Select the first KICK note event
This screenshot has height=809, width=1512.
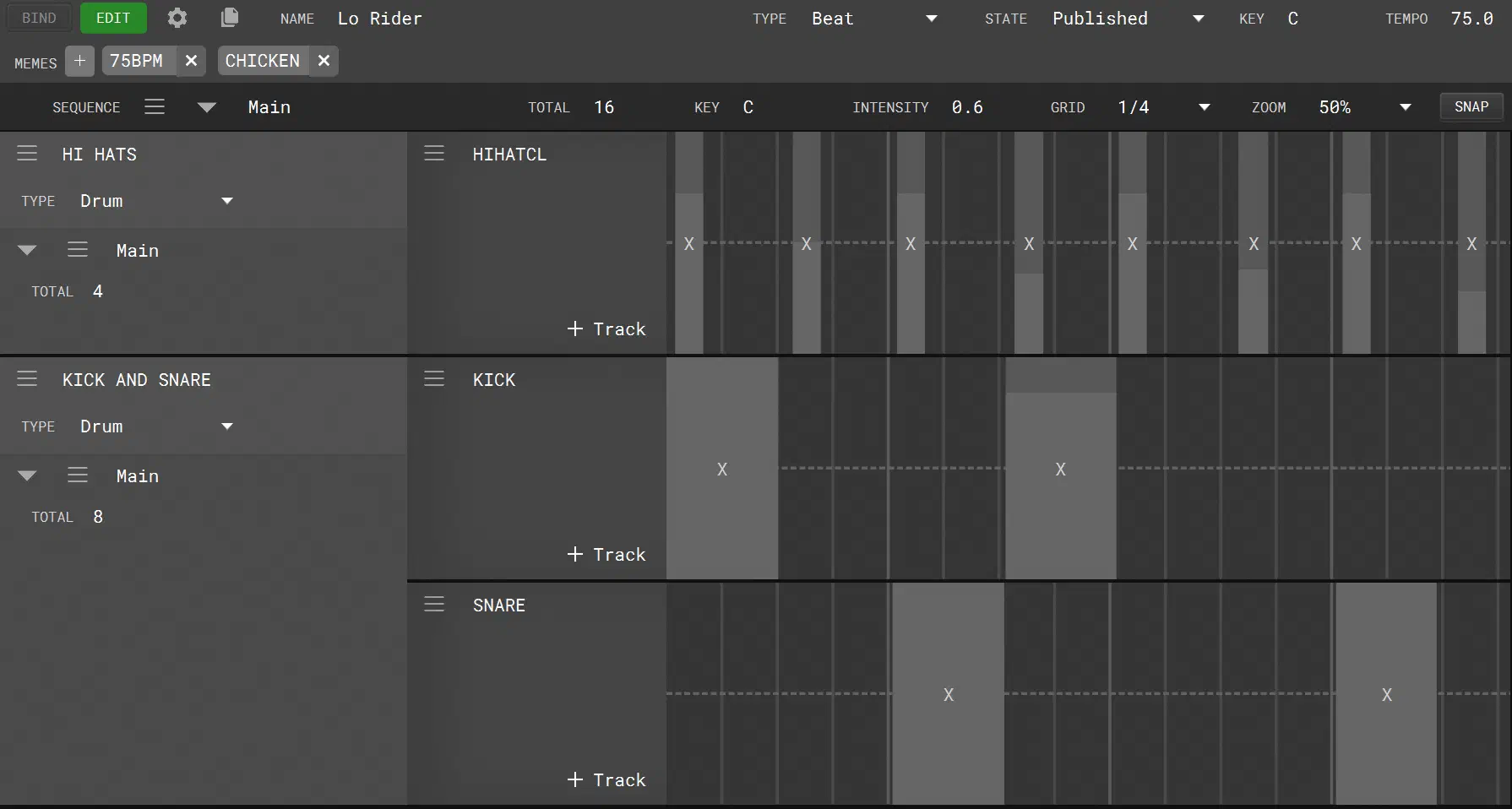point(722,469)
